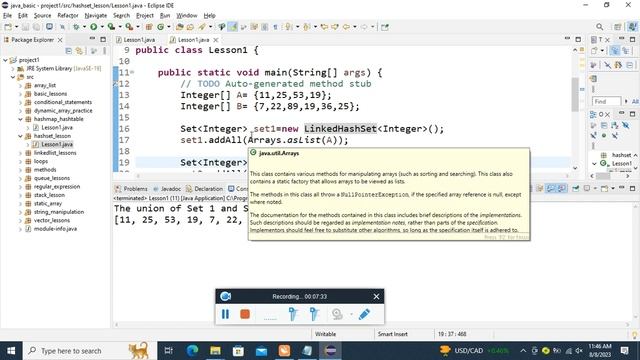Open the Project menu

pos(144,16)
